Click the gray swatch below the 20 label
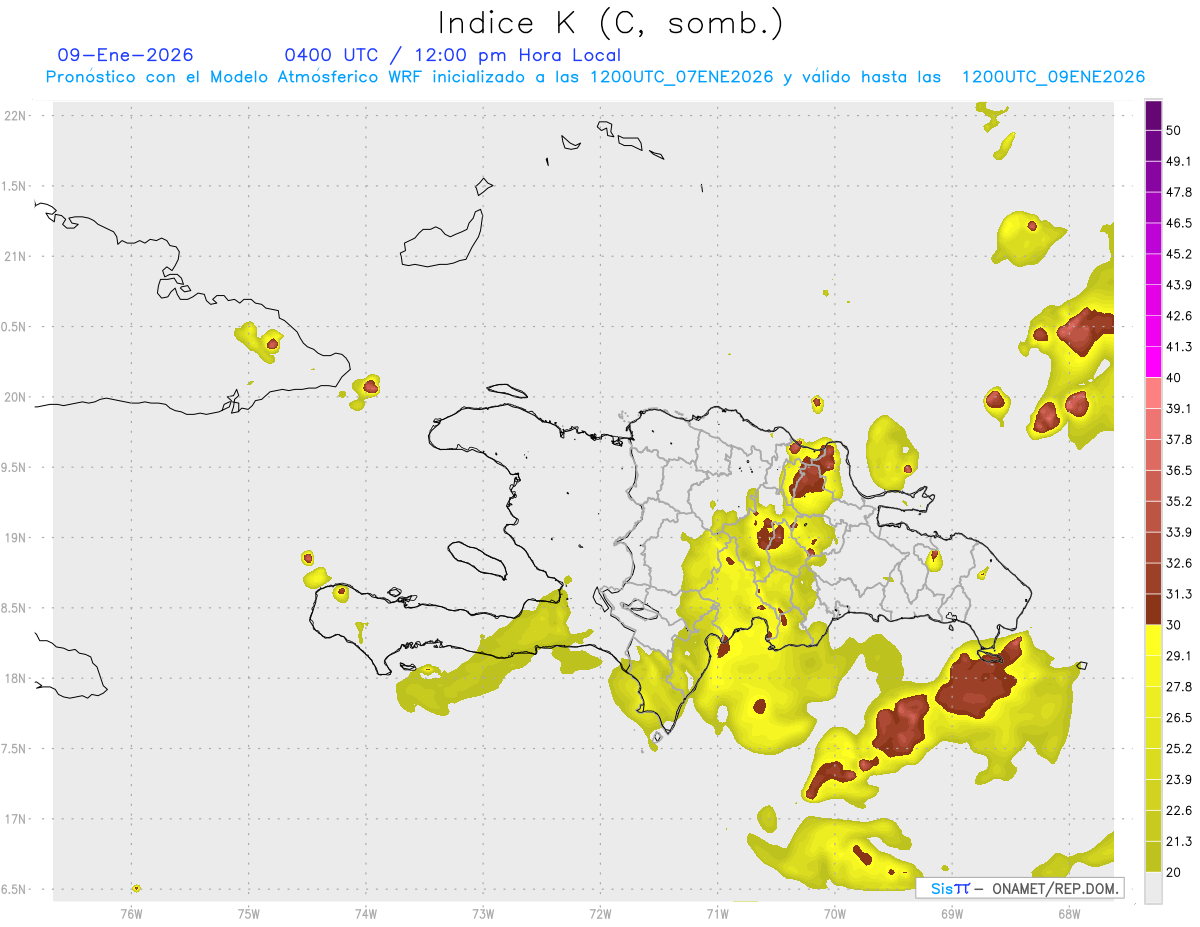 coord(1153,888)
